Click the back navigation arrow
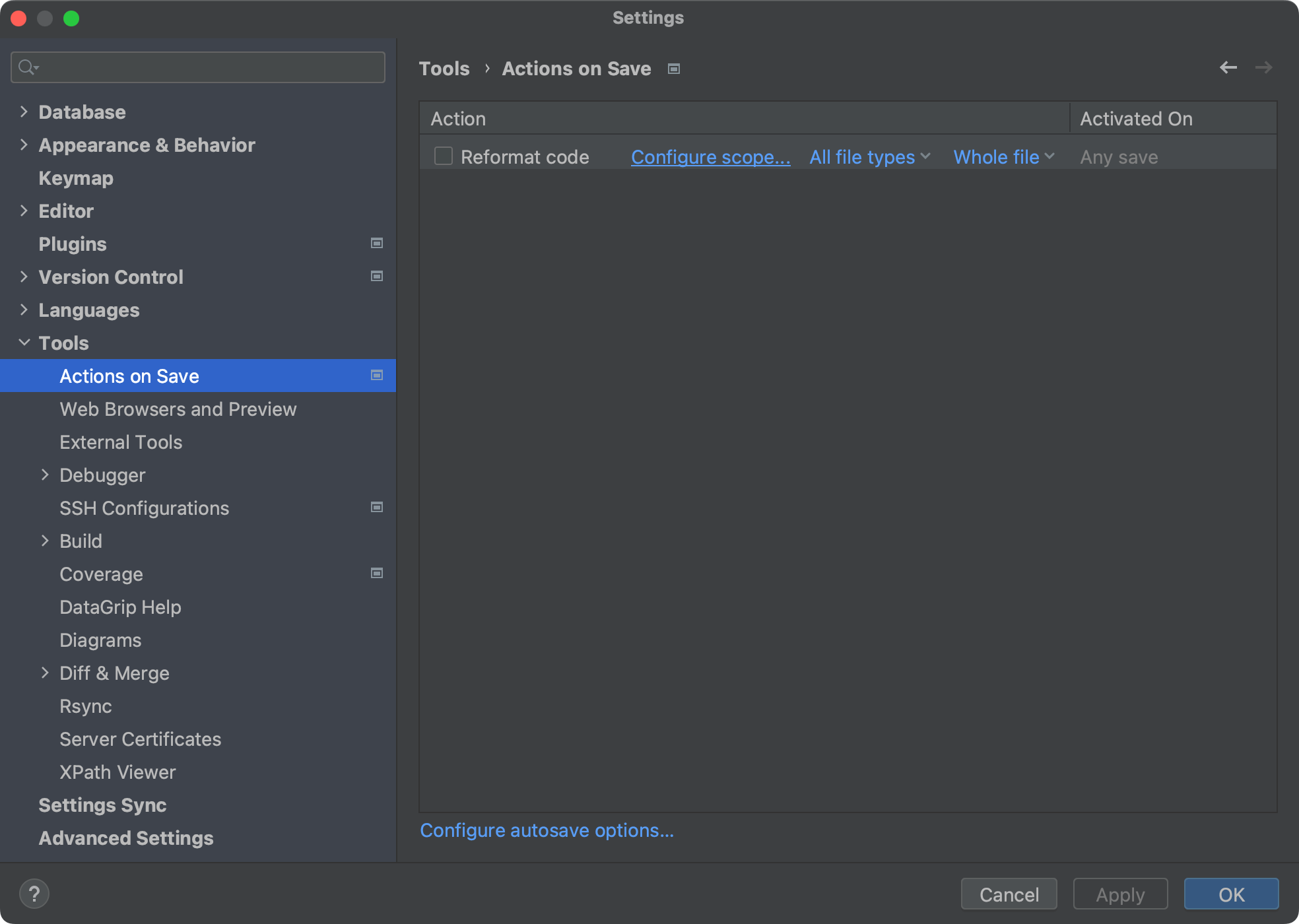1299x924 pixels. 1228,67
